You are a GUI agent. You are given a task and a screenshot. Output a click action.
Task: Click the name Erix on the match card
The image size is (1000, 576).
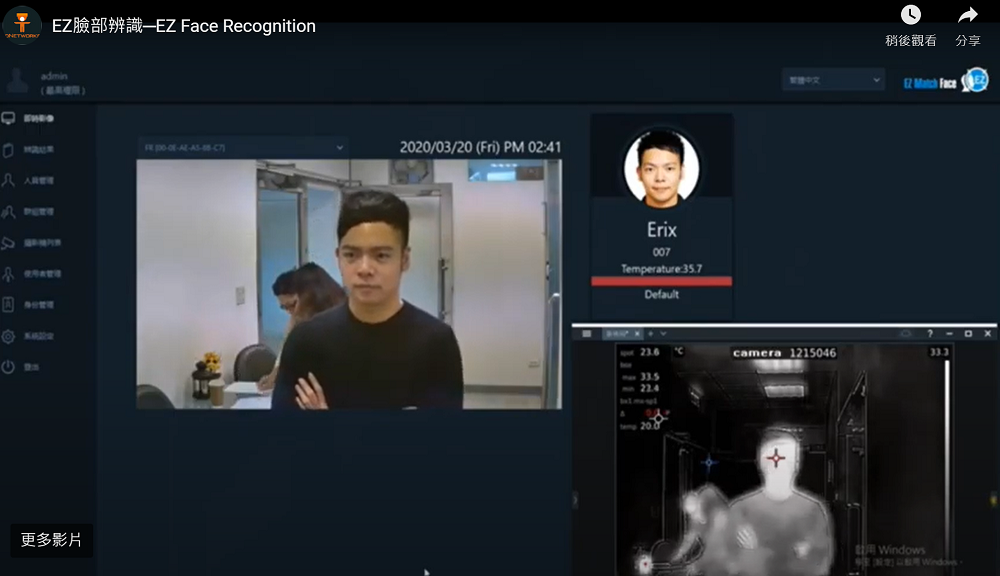tap(661, 230)
